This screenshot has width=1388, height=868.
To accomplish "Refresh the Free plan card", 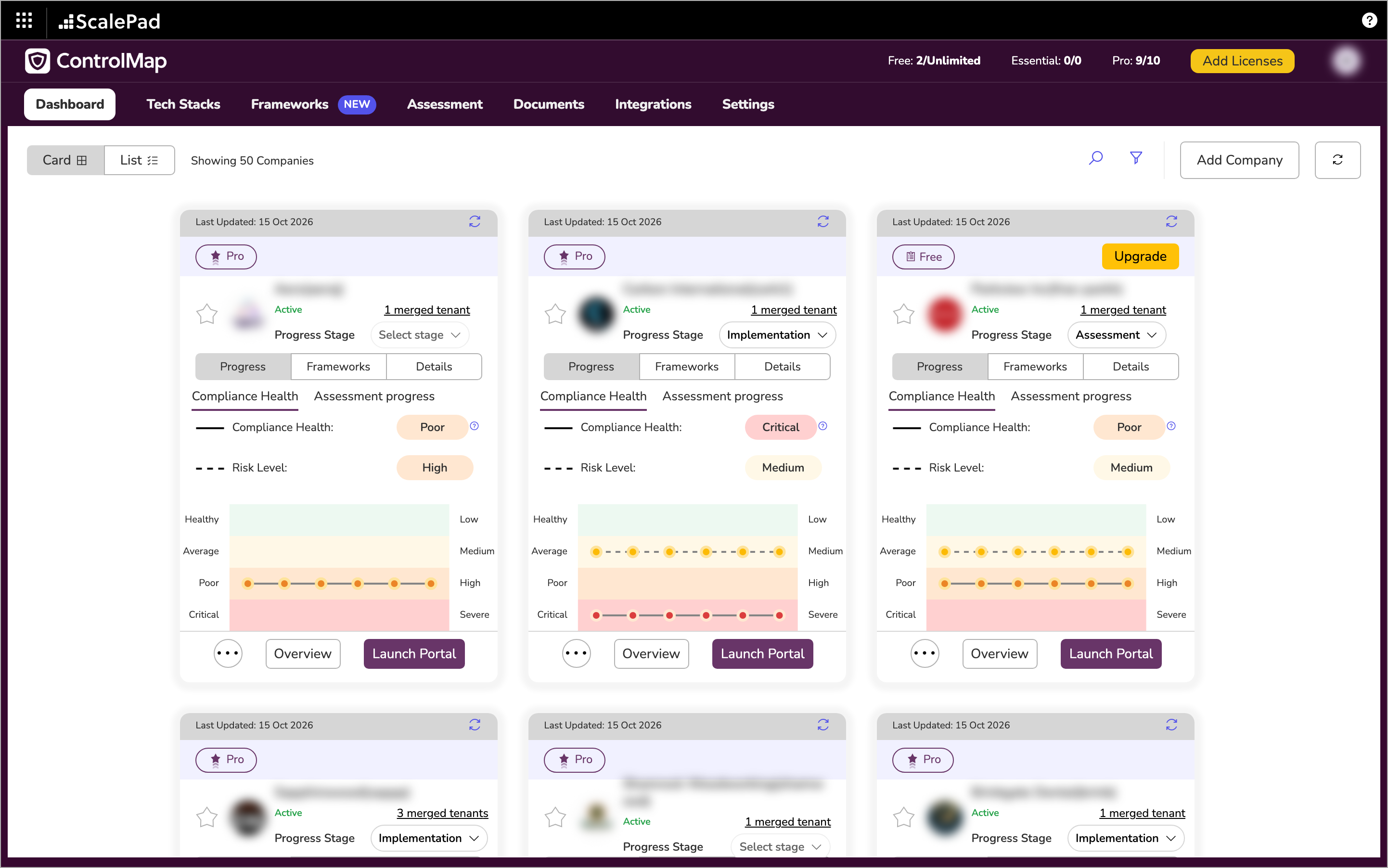I will coord(1171,222).
